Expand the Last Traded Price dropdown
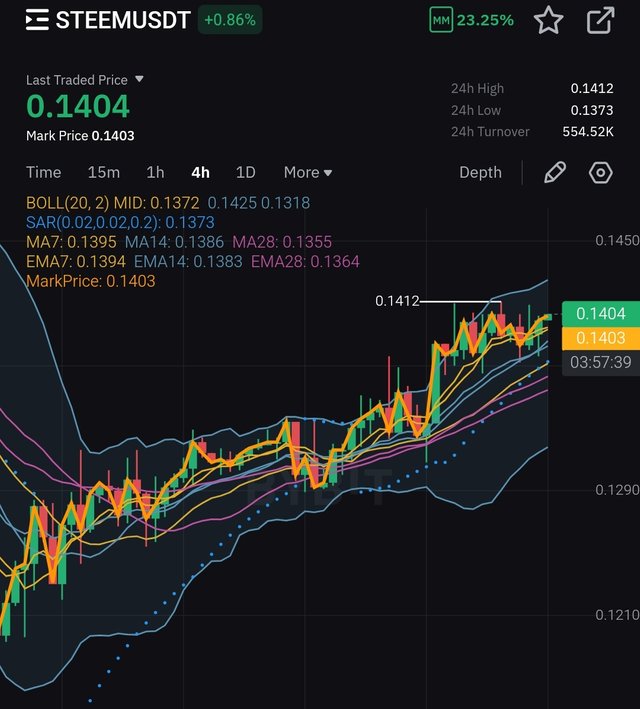 pyautogui.click(x=139, y=80)
